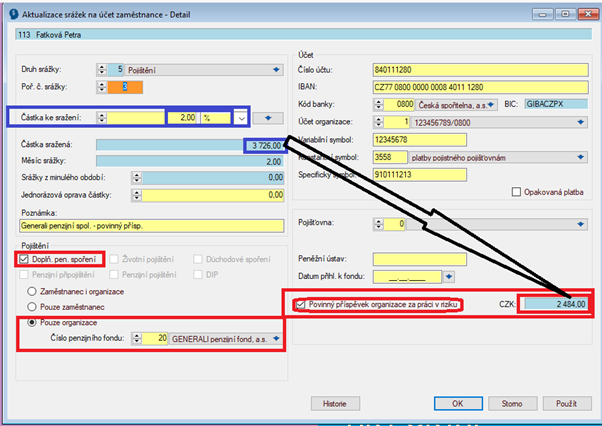Select the Pouze zaměstnanec radio option
This screenshot has width=602, height=426.
pyautogui.click(x=32, y=306)
